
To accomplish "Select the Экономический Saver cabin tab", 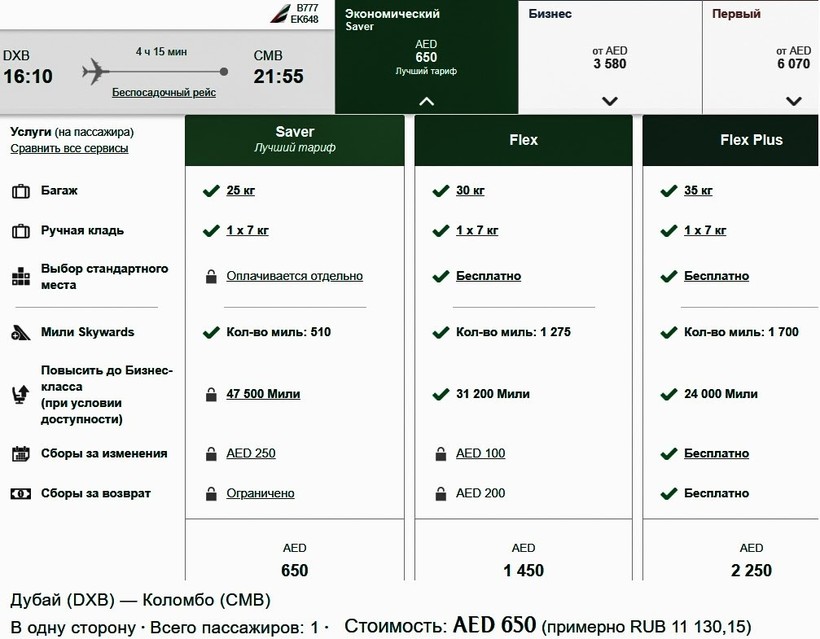I will [x=426, y=56].
